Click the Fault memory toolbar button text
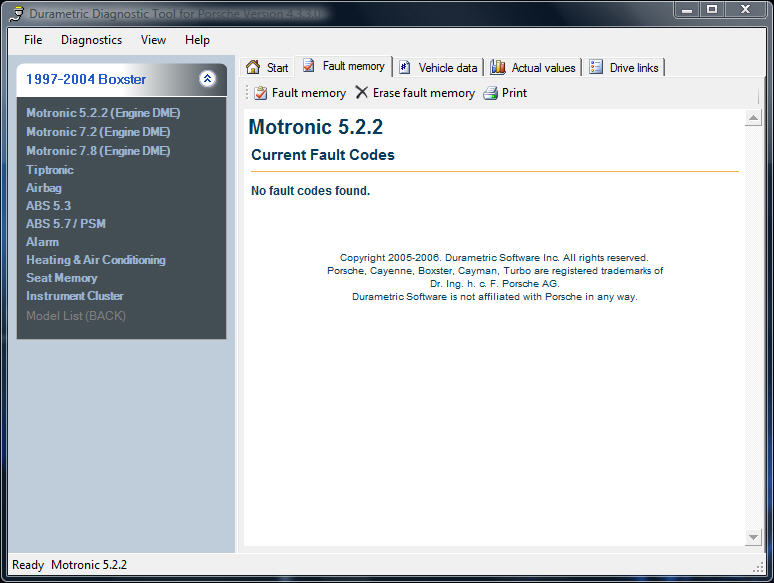 (309, 93)
